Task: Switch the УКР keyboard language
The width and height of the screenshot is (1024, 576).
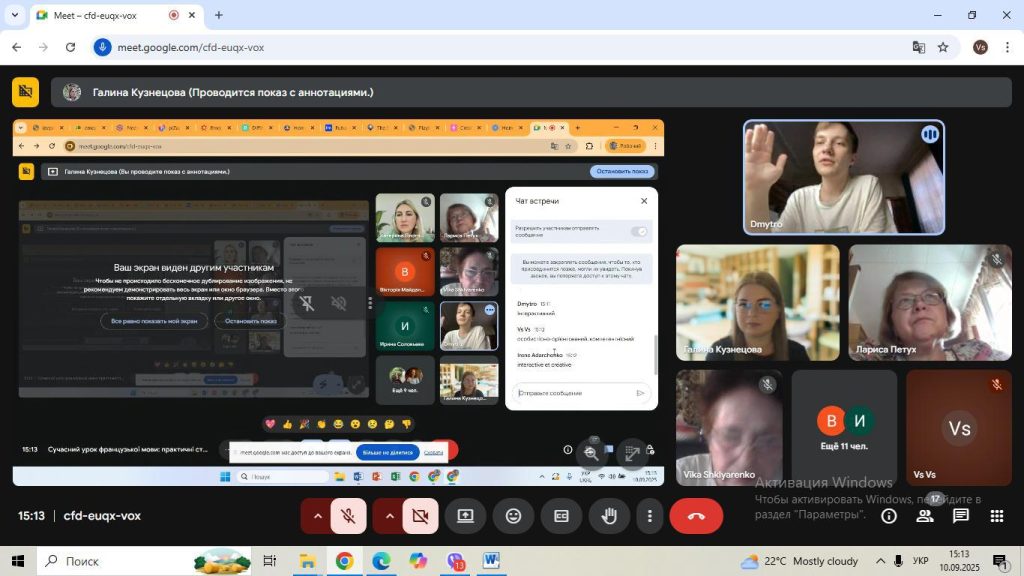Action: click(920, 561)
